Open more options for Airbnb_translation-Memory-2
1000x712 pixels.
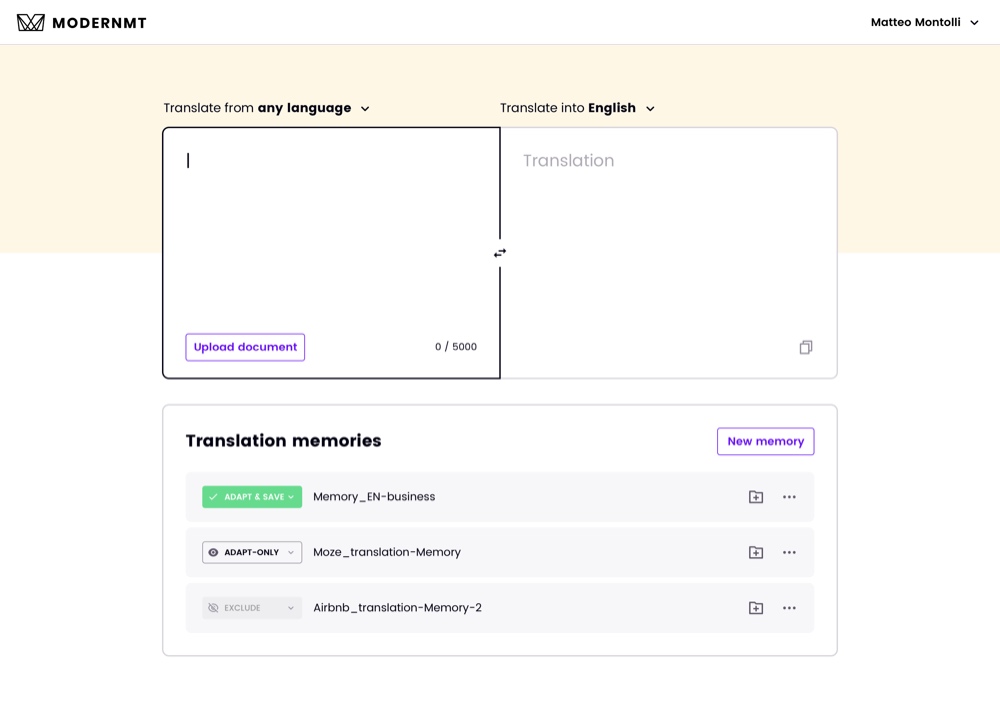[x=790, y=608]
